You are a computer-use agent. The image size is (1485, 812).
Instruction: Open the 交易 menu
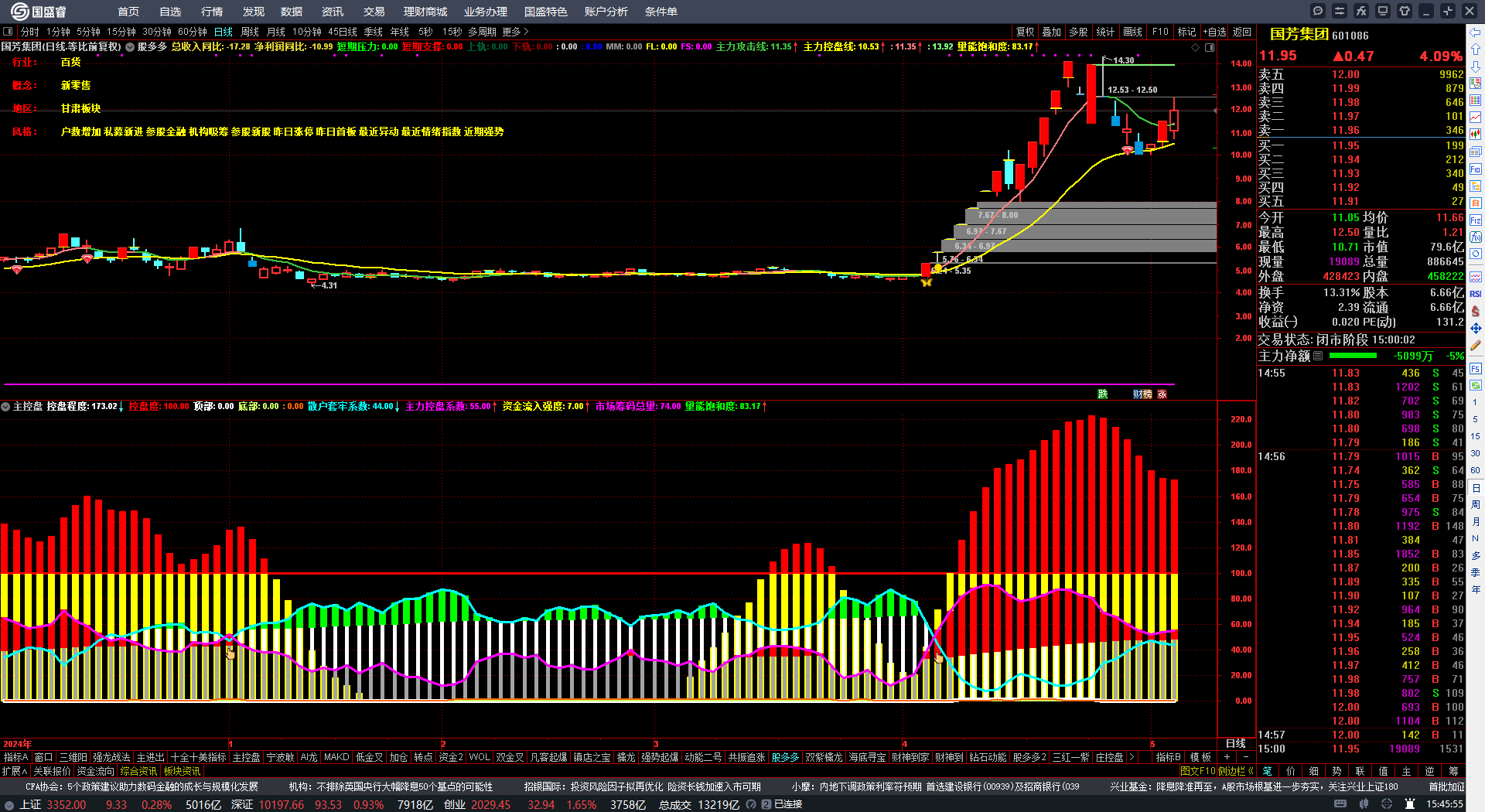[x=374, y=12]
